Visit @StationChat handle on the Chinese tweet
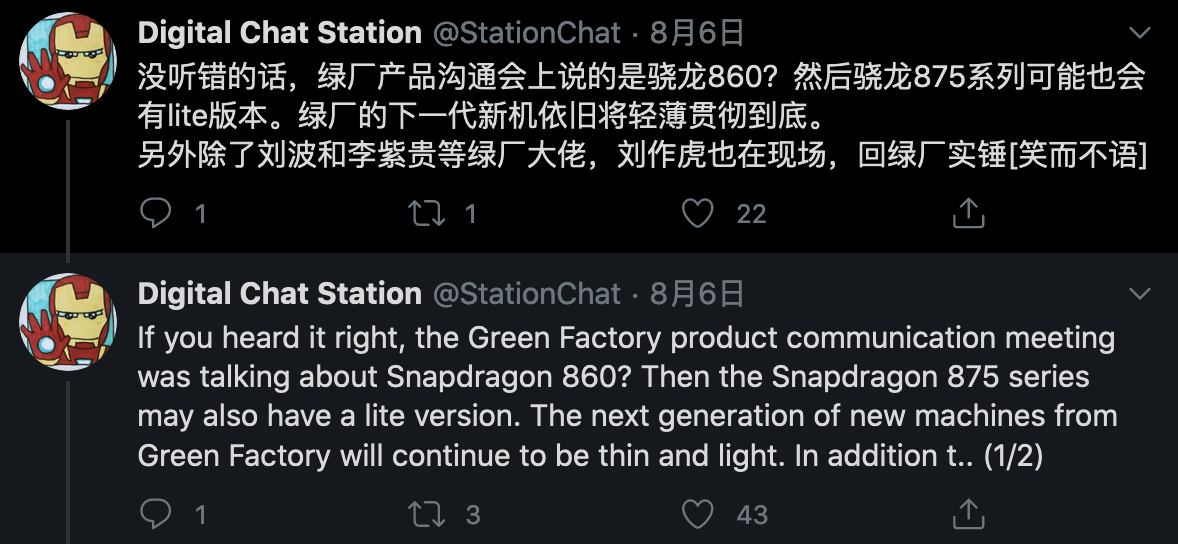 click(526, 33)
